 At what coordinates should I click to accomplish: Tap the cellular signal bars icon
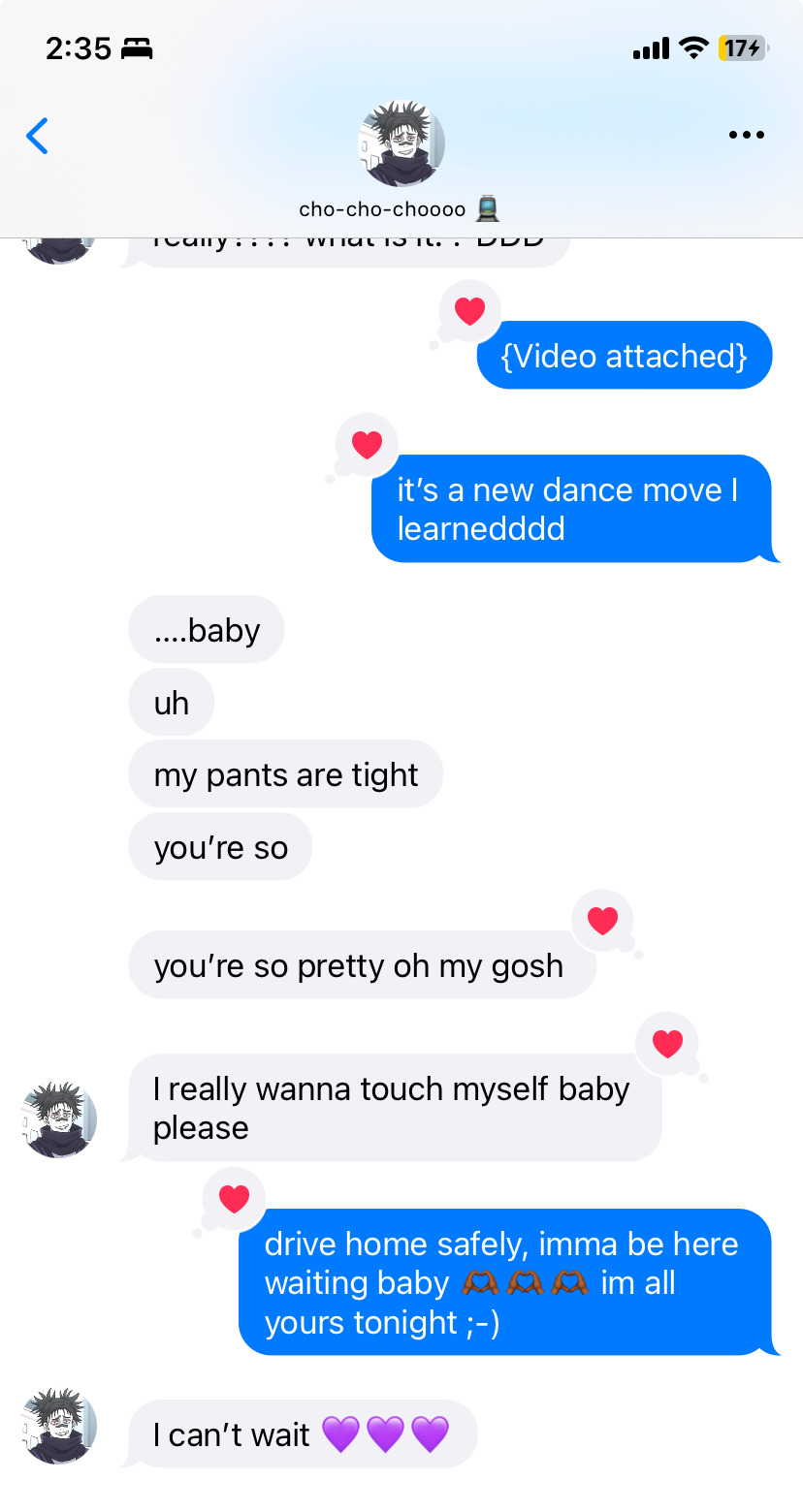[x=651, y=47]
